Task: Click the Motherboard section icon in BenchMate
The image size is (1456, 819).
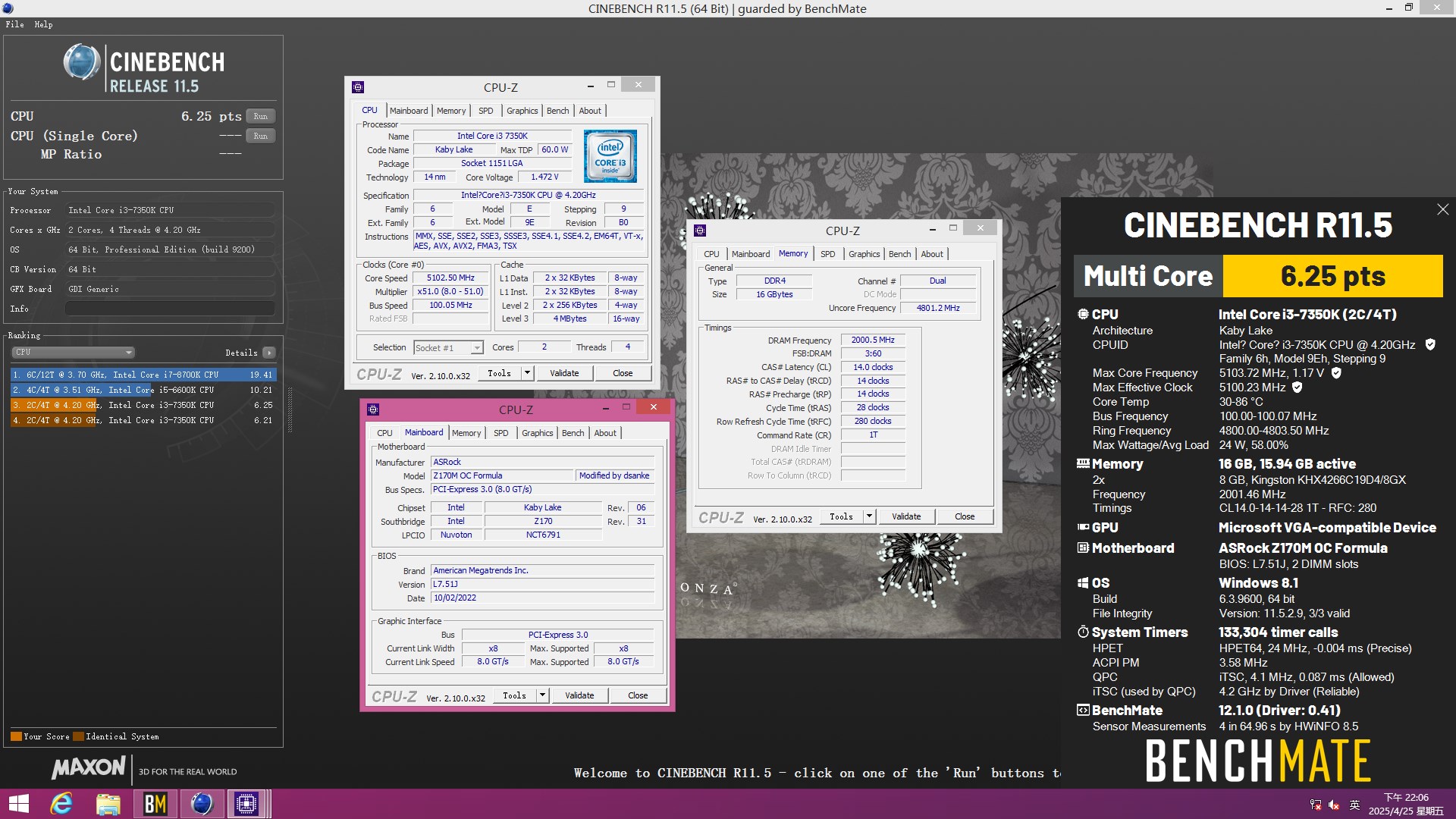Action: [1083, 548]
